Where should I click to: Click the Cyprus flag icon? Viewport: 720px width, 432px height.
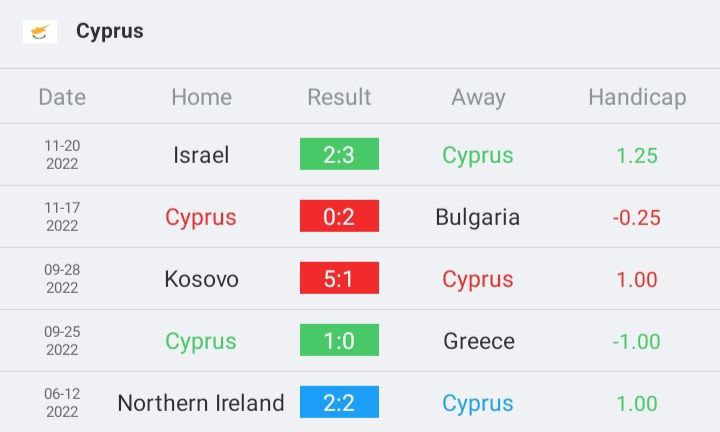point(40,32)
